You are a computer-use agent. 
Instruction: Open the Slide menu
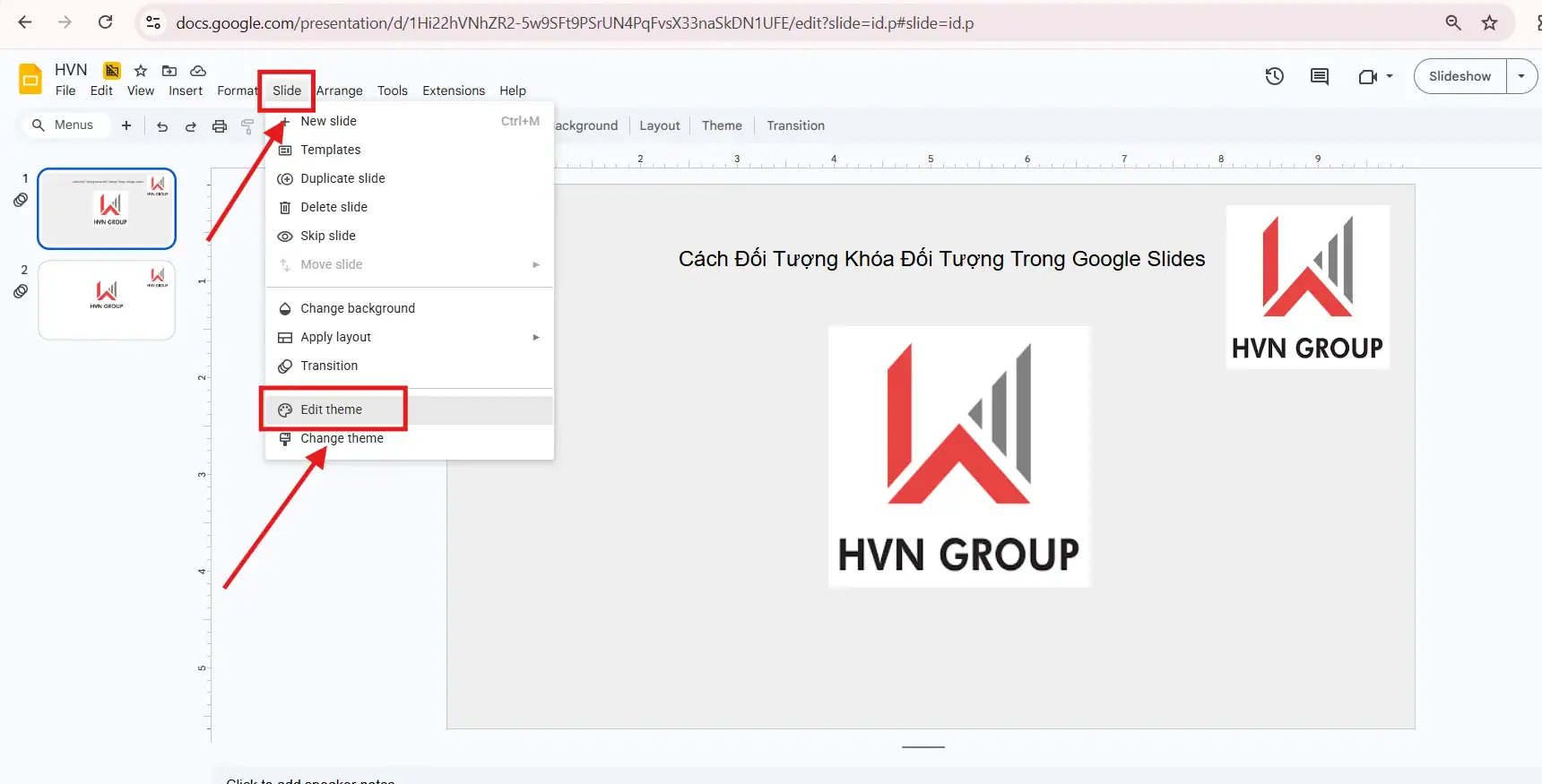[x=287, y=90]
